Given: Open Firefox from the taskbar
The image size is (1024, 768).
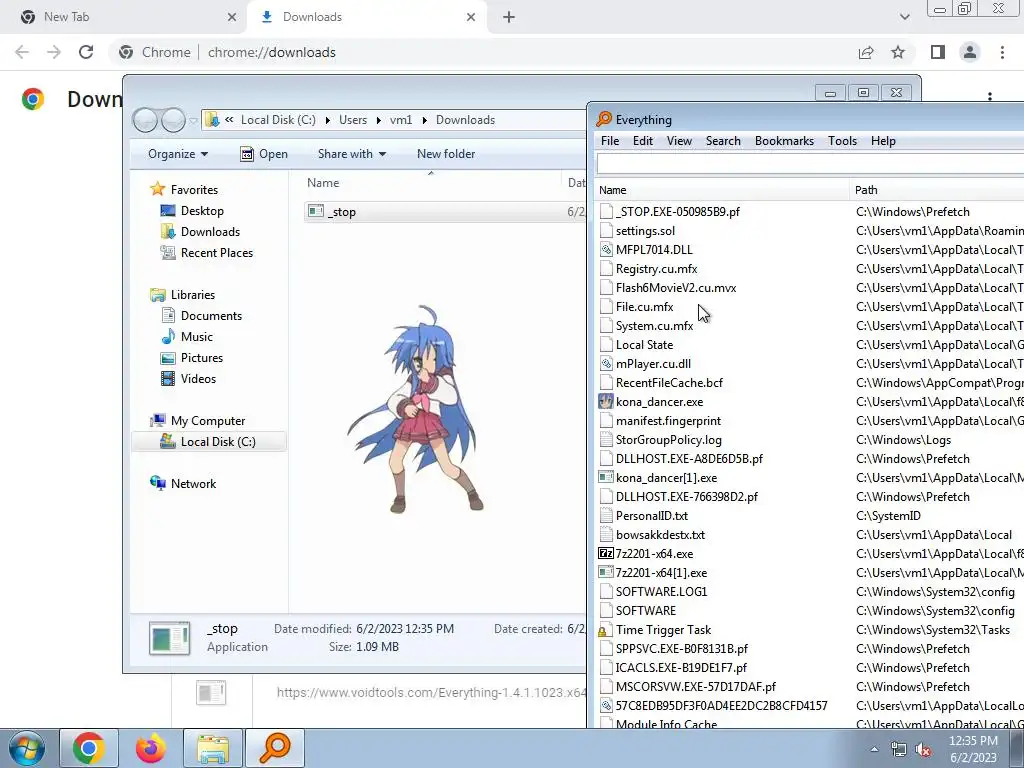Looking at the screenshot, I should point(151,748).
